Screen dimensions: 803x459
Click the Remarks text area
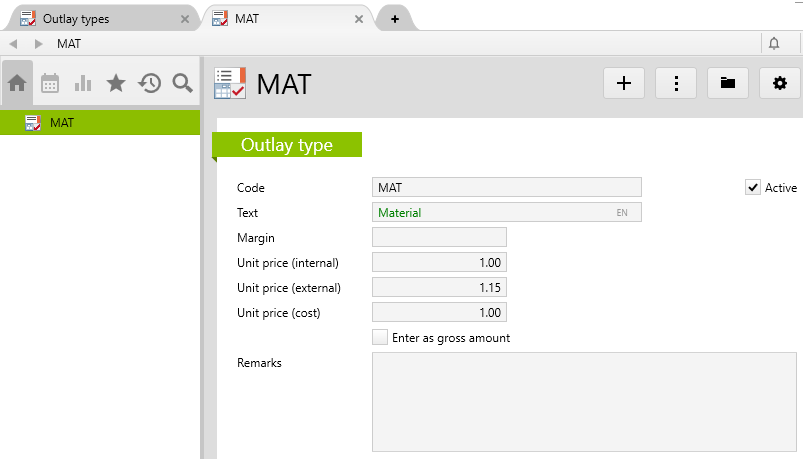coord(584,402)
